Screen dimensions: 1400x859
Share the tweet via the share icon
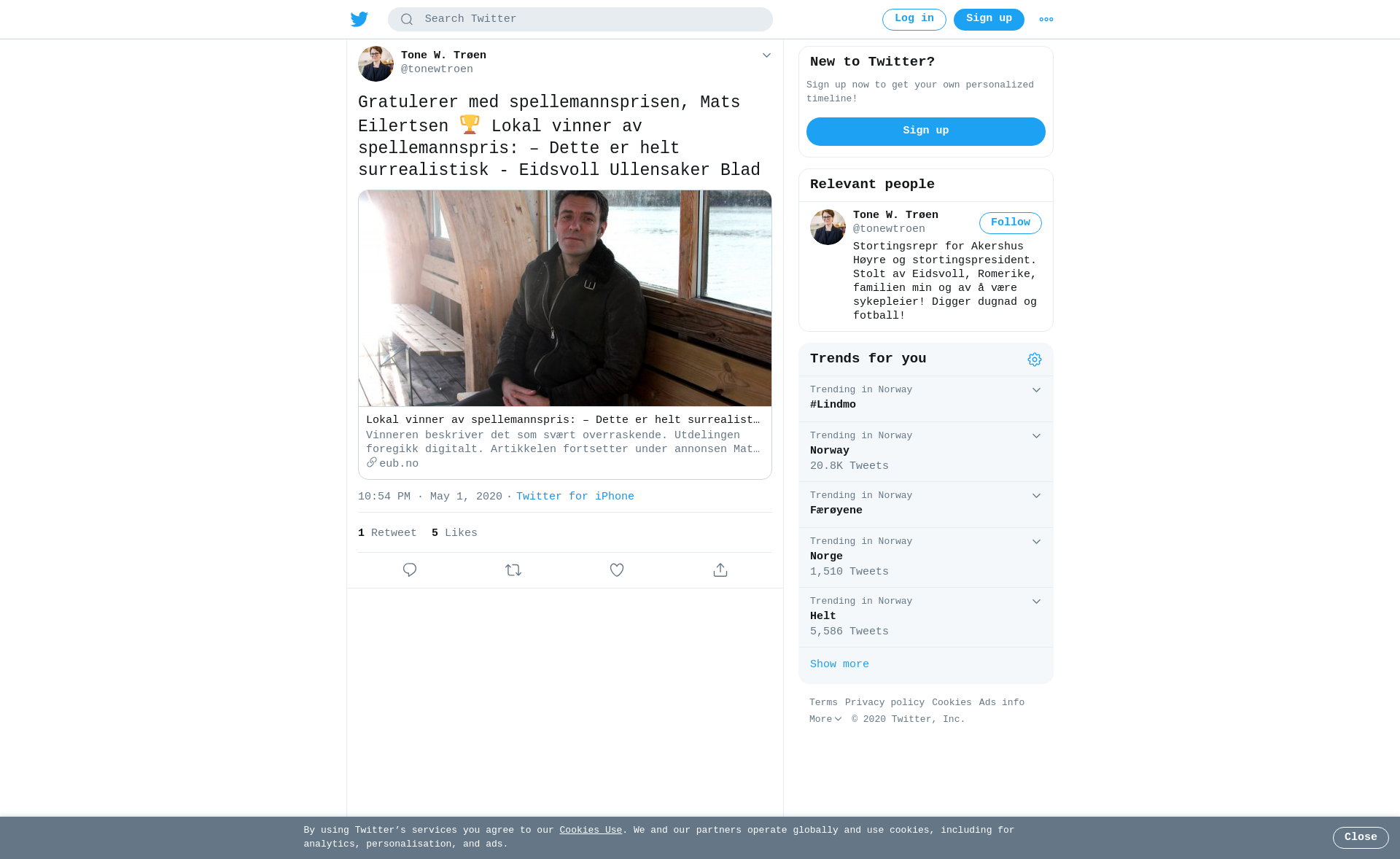coord(720,570)
